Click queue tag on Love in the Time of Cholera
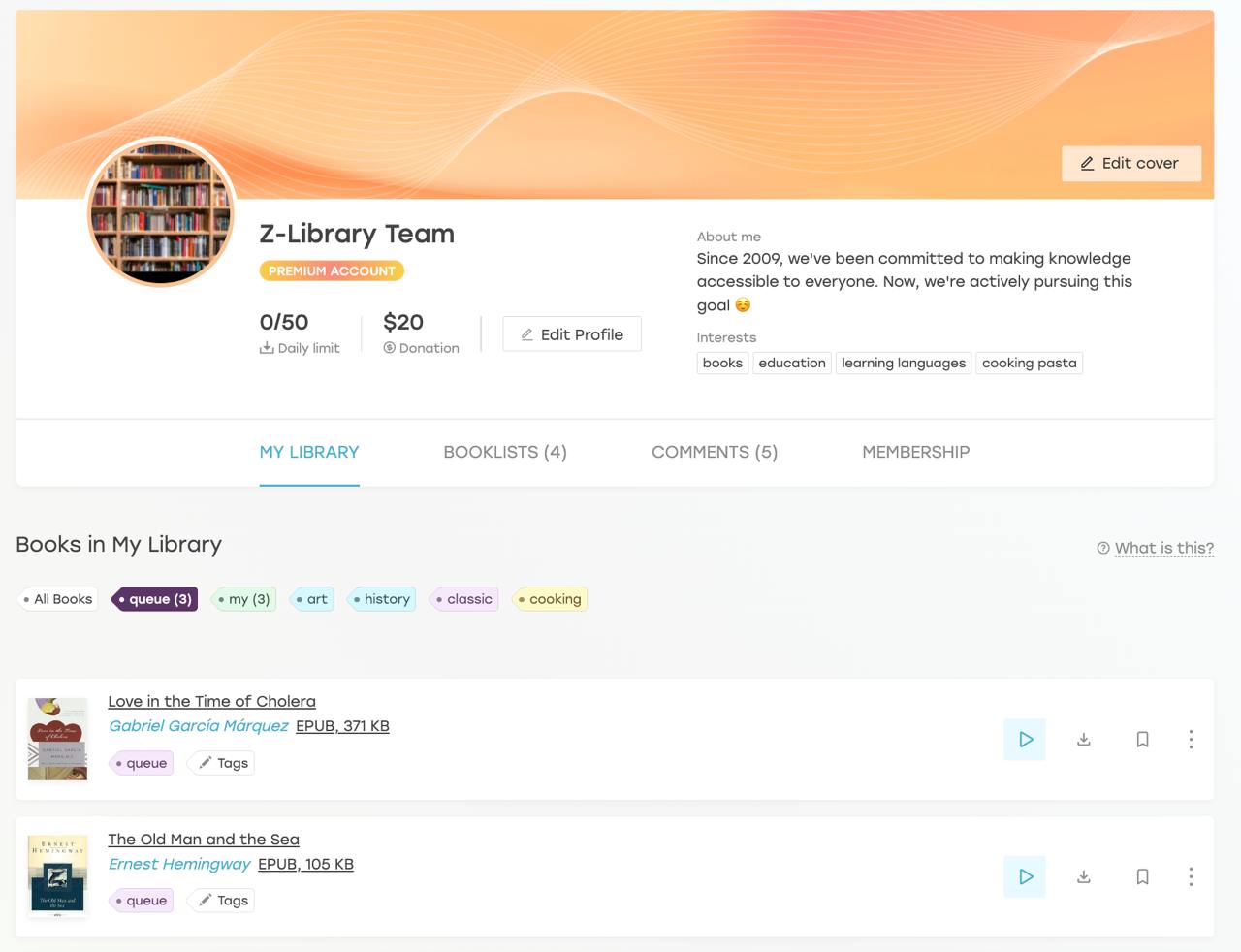This screenshot has width=1241, height=952. [x=142, y=763]
